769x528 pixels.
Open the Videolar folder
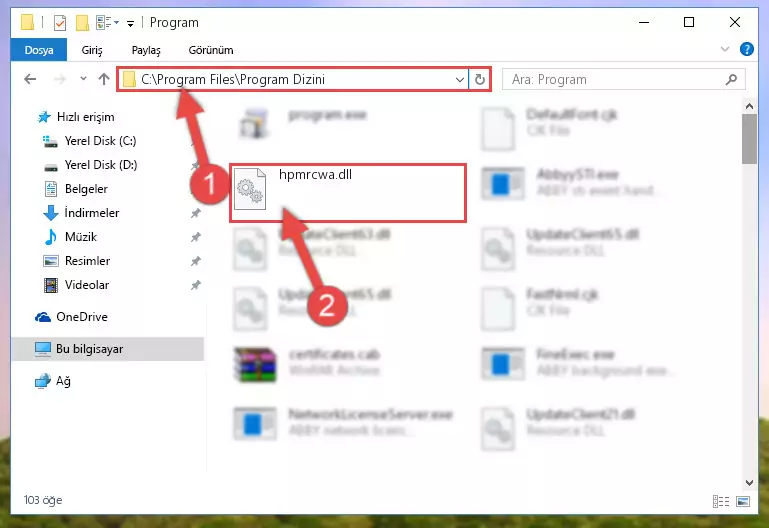point(77,285)
